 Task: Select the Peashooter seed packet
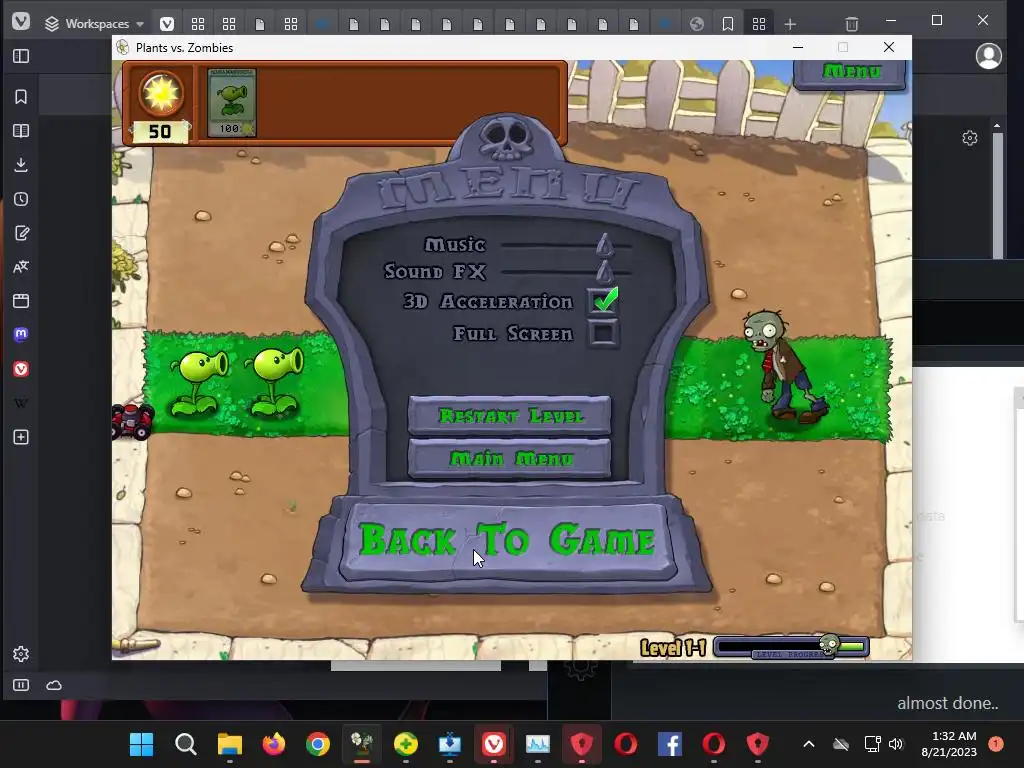pos(231,103)
